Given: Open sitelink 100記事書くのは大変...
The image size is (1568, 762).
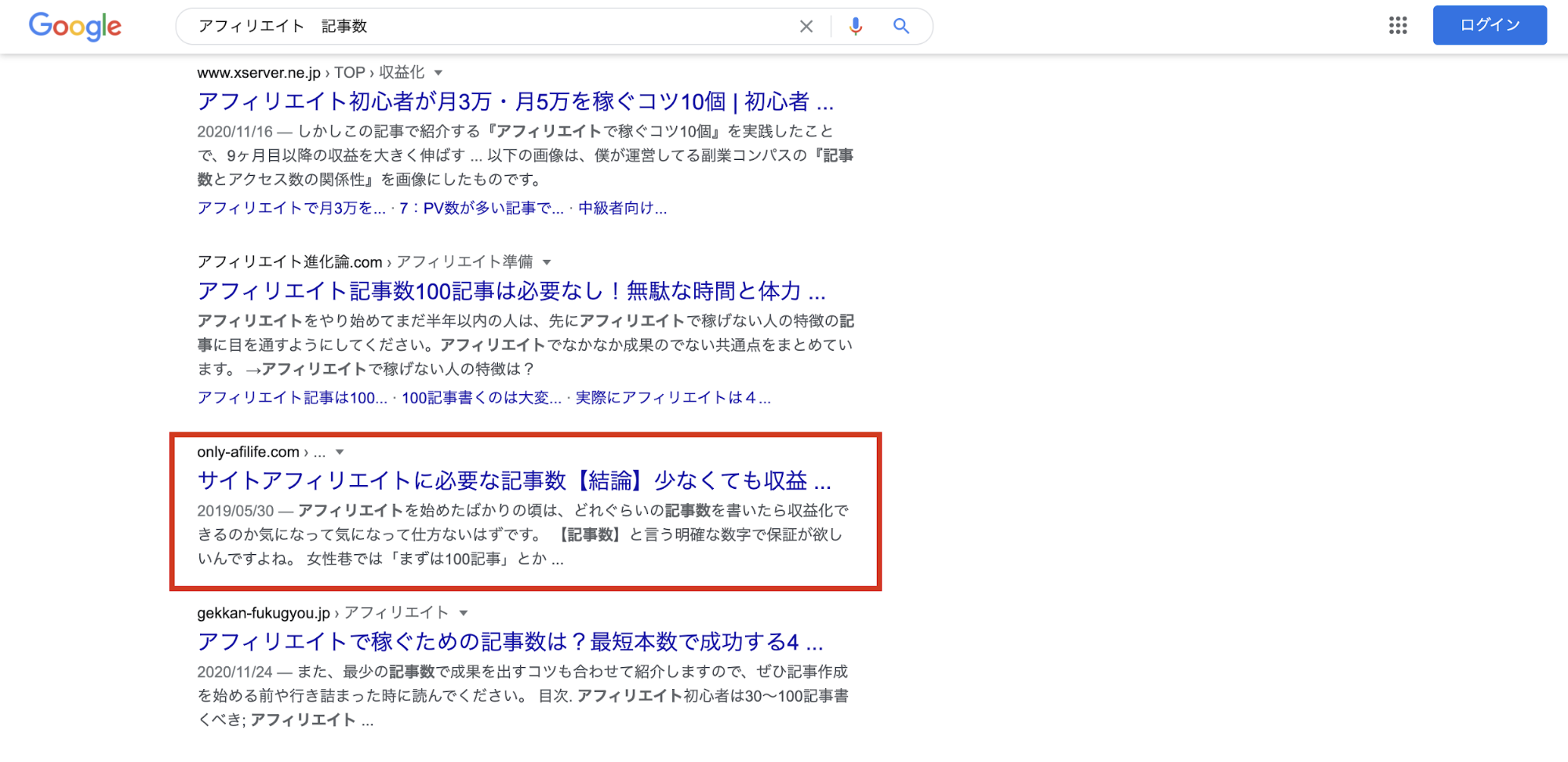Looking at the screenshot, I should [x=482, y=398].
